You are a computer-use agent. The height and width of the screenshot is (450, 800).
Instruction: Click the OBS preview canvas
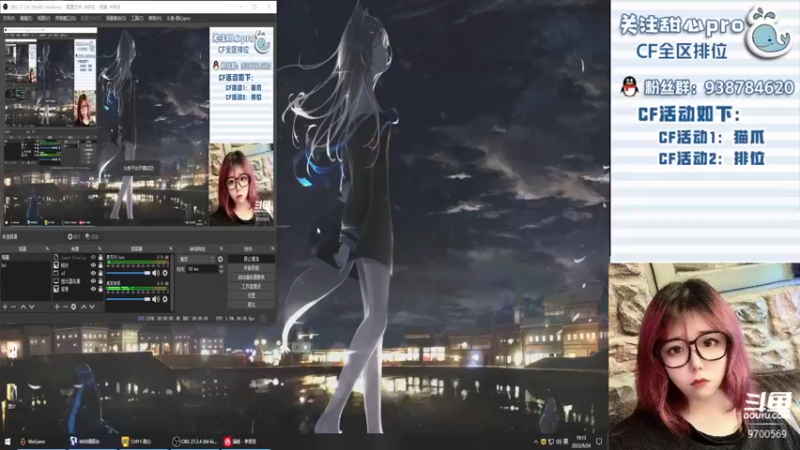pyautogui.click(x=140, y=126)
